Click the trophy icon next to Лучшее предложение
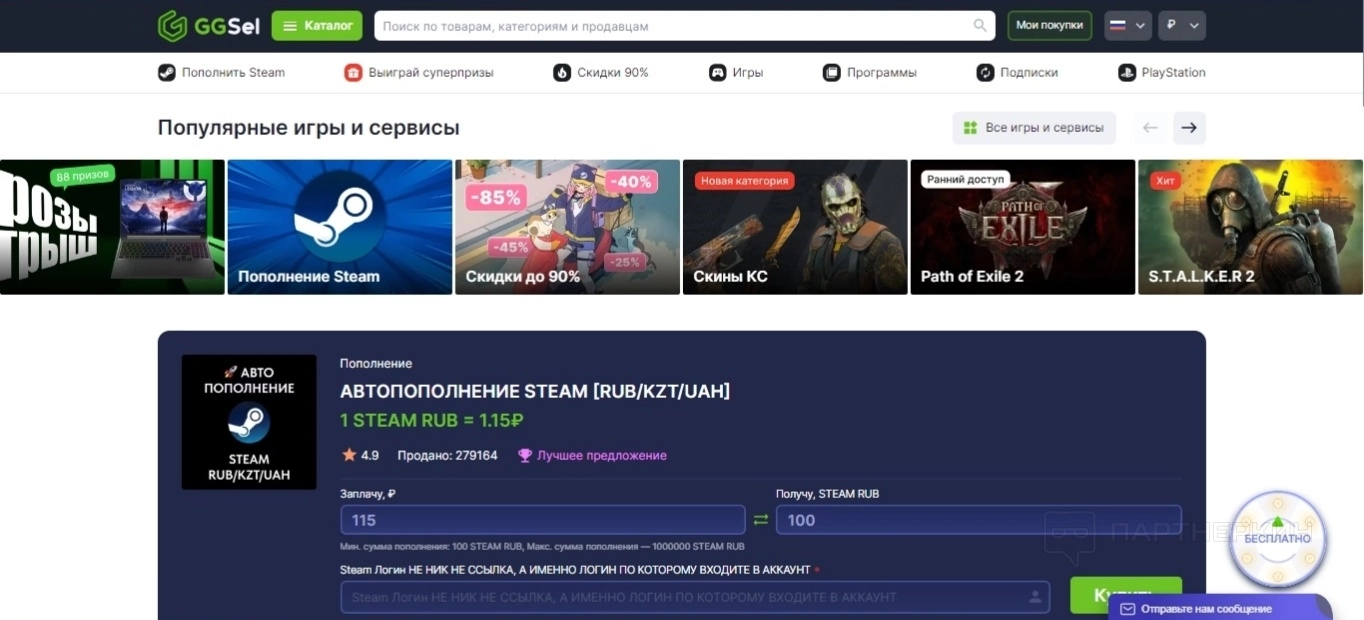Image resolution: width=1364 pixels, height=620 pixels. (525, 455)
